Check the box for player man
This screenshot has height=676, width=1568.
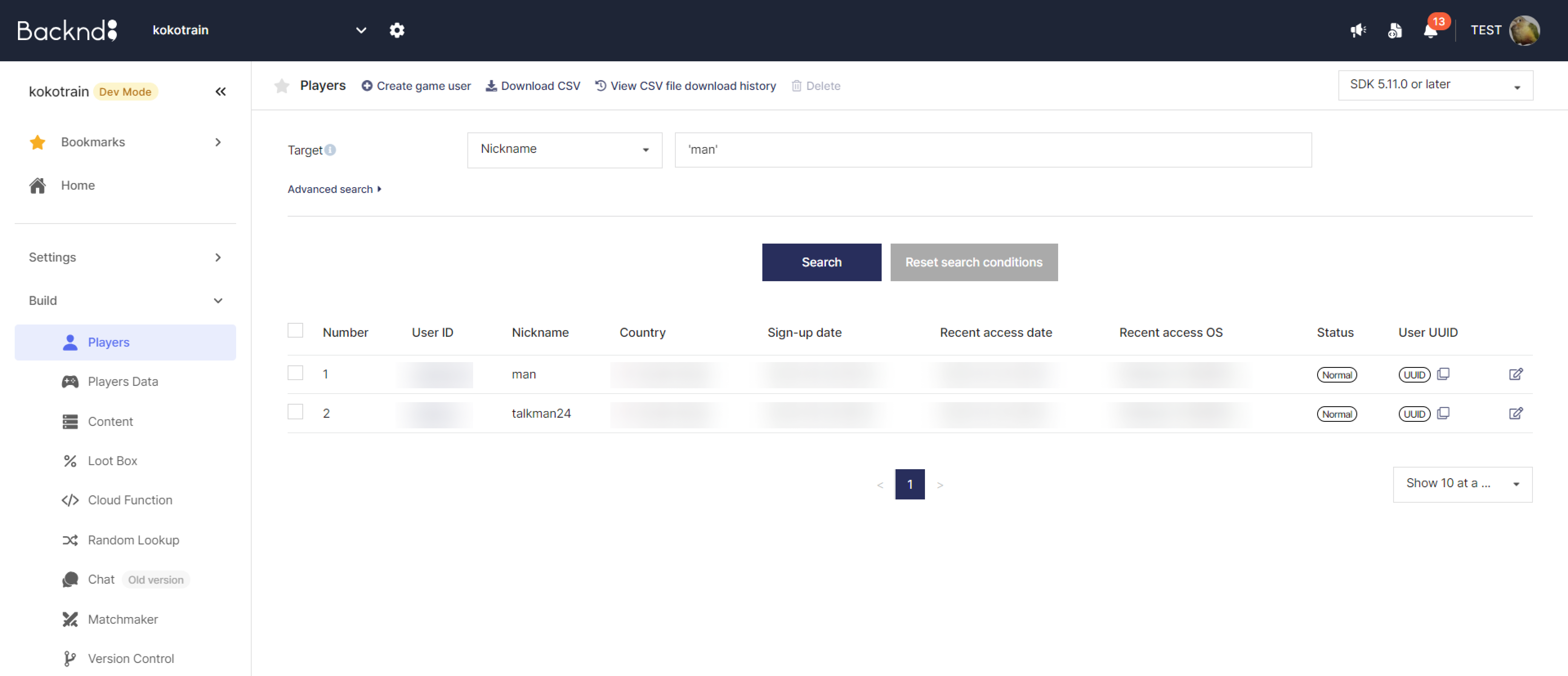(295, 373)
